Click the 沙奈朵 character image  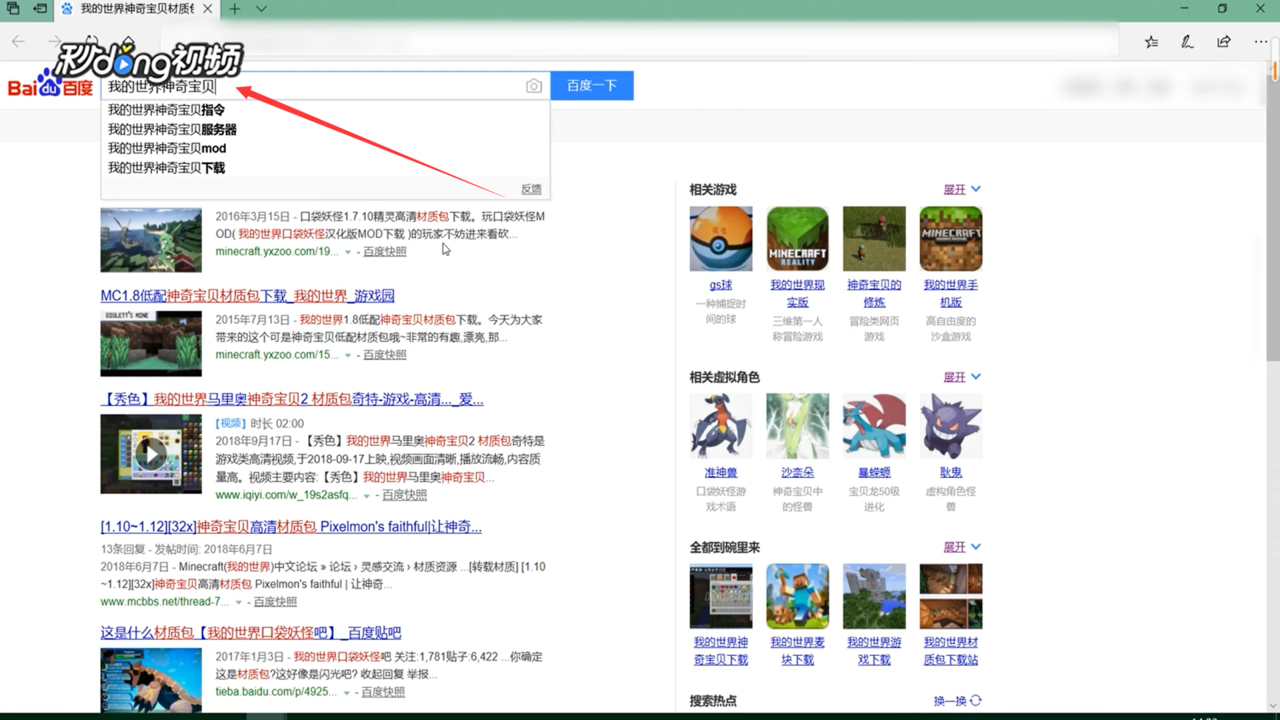(798, 426)
